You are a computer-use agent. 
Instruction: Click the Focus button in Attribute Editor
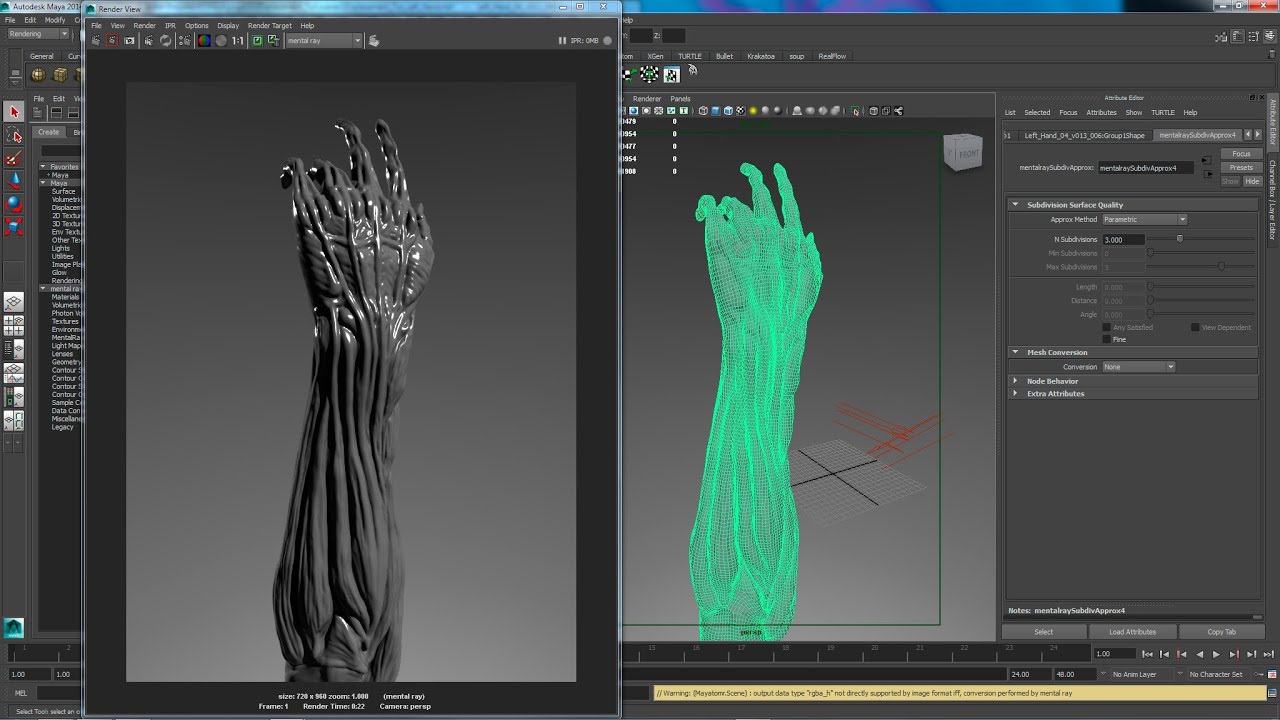[x=1241, y=154]
